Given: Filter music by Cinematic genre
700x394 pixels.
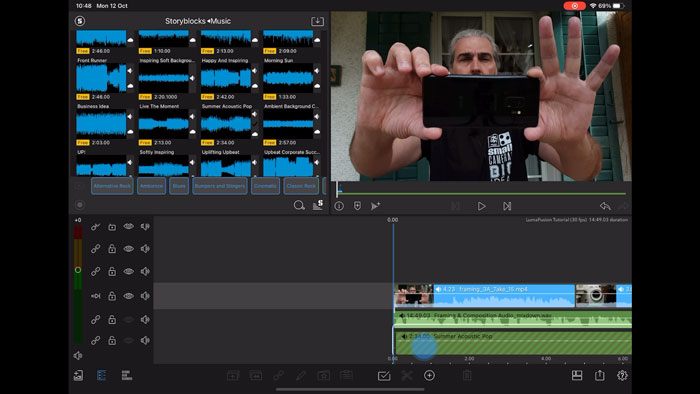Looking at the screenshot, I should [265, 186].
